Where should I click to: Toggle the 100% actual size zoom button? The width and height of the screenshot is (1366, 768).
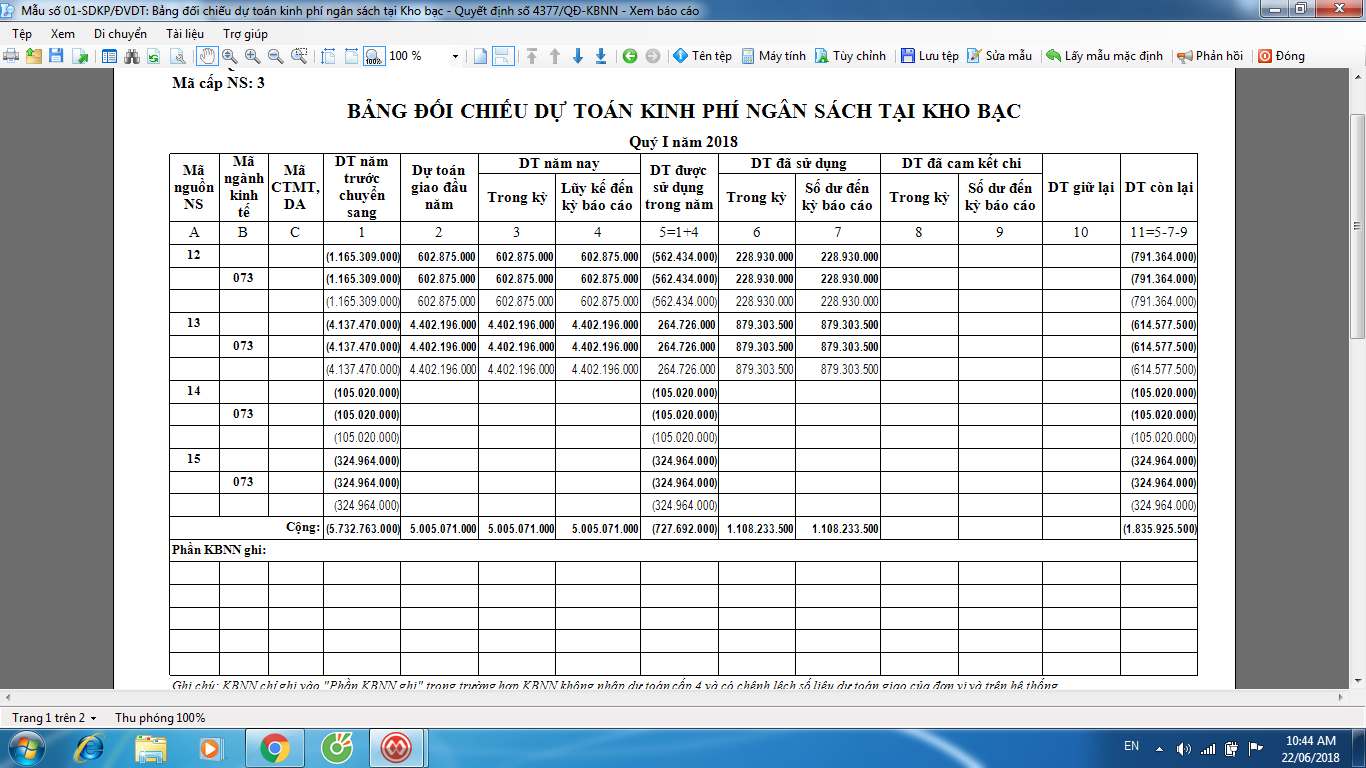[x=373, y=56]
